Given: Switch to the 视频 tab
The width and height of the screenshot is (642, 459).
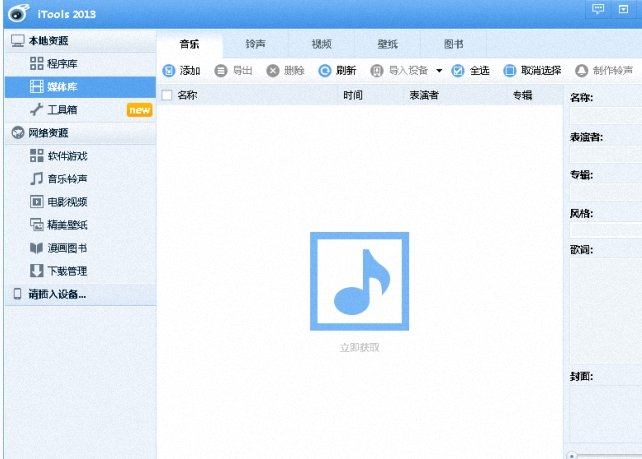Looking at the screenshot, I should (321, 44).
